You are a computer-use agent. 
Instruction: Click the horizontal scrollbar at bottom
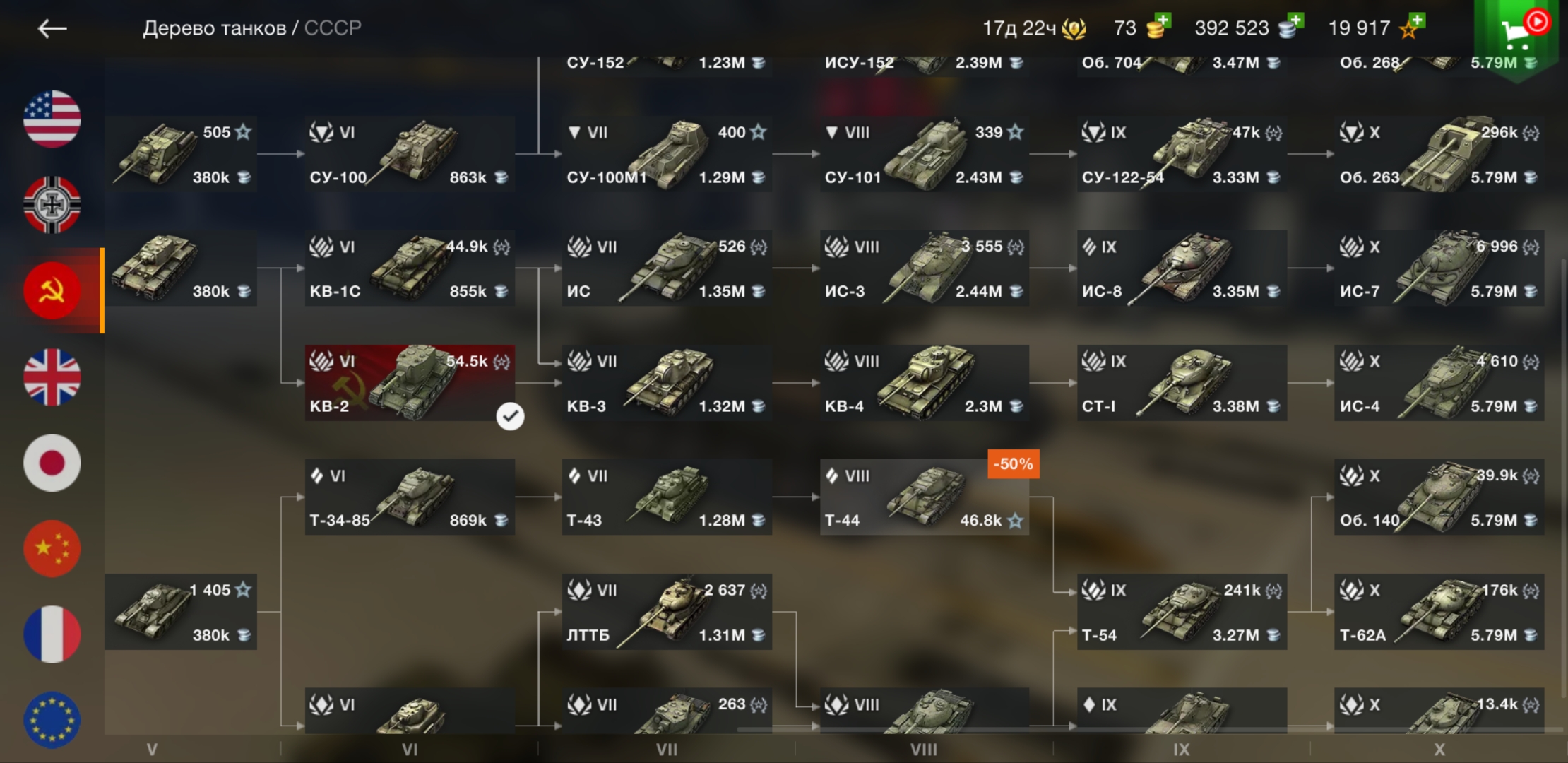click(1150, 728)
